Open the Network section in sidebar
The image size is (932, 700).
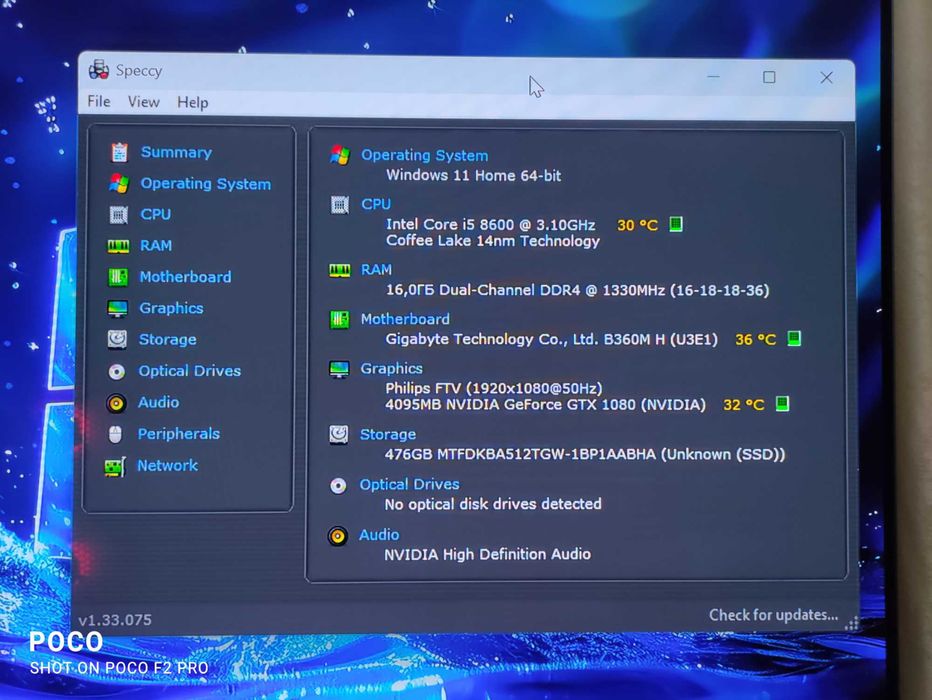pos(168,466)
